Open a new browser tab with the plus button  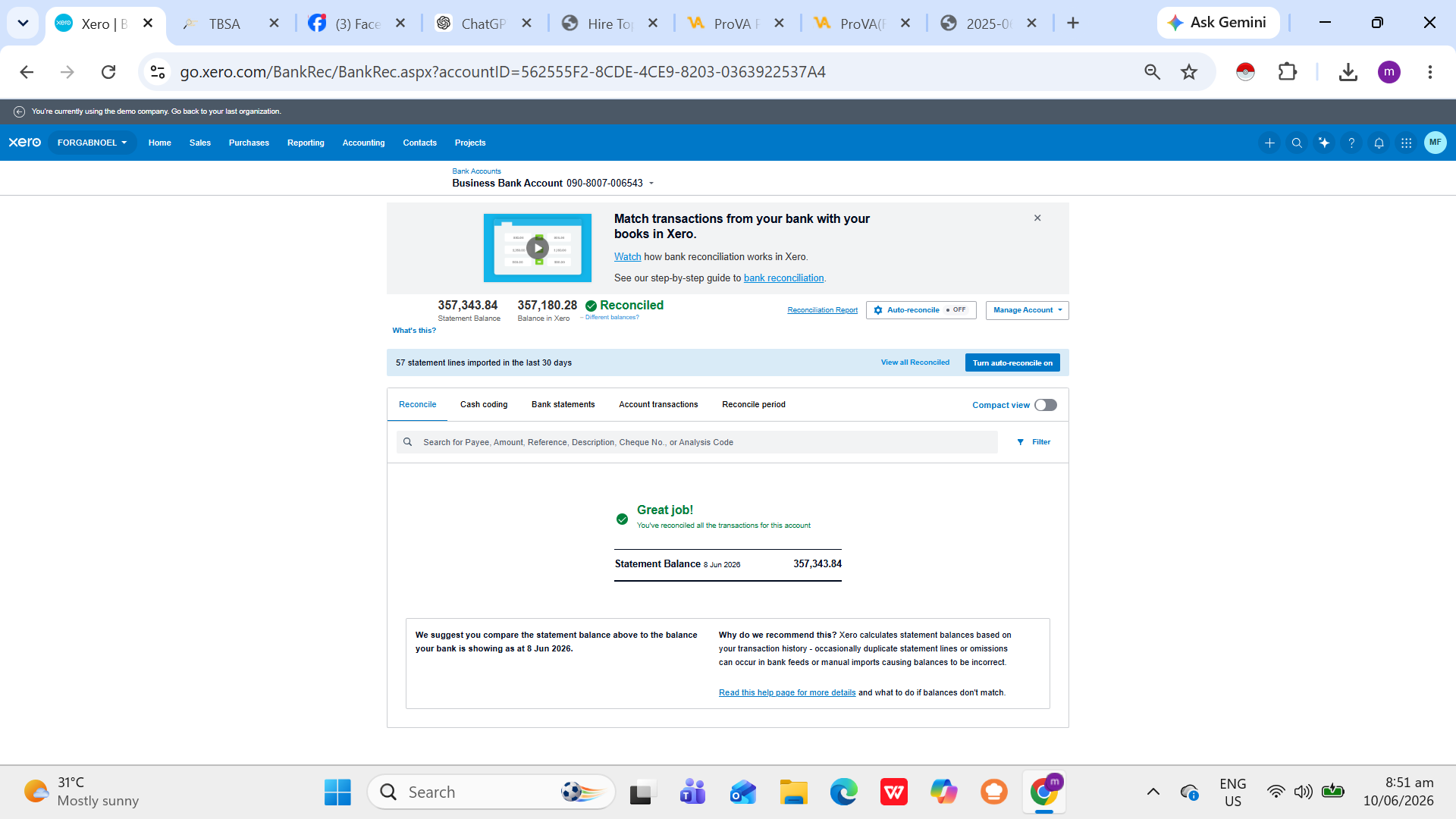point(1073,24)
